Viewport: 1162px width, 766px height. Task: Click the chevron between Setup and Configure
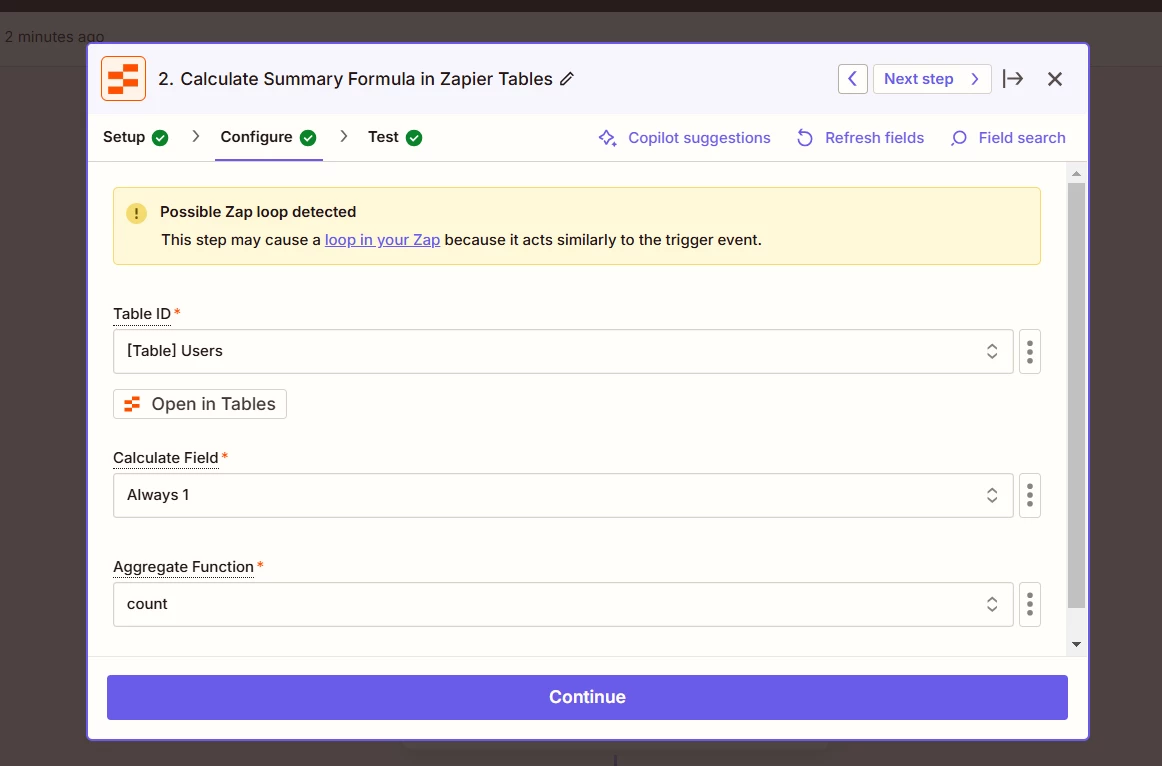pyautogui.click(x=196, y=136)
